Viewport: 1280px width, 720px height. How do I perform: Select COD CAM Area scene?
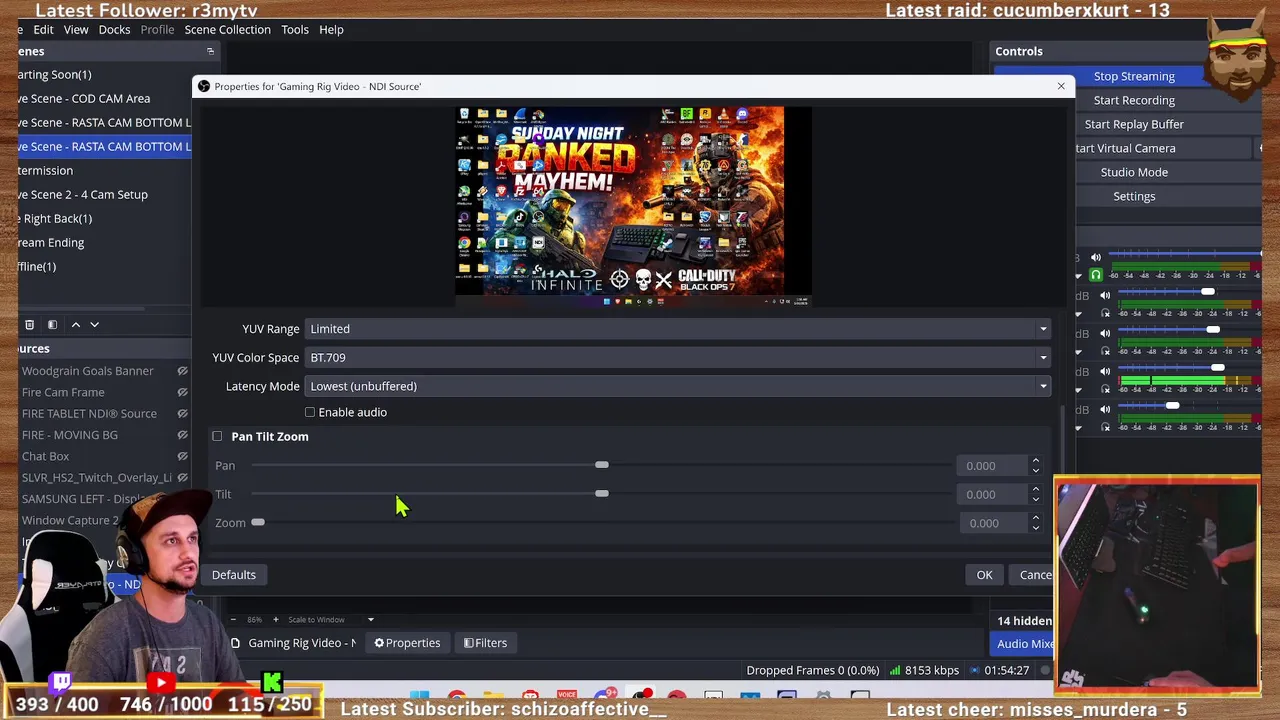104,98
